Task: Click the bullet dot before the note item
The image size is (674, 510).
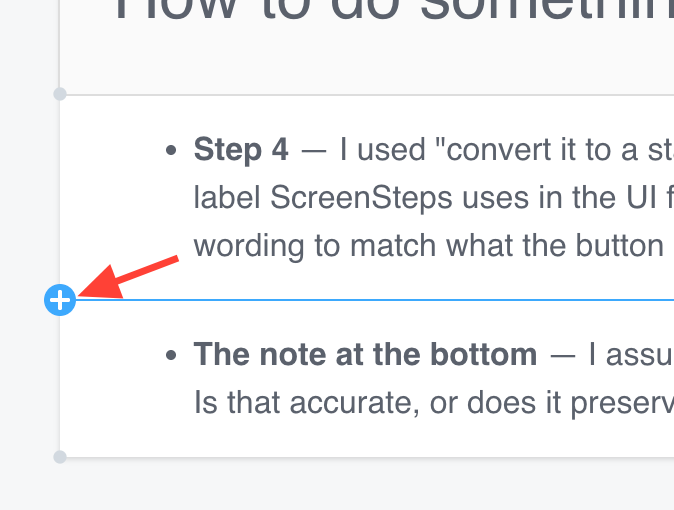Action: click(171, 355)
